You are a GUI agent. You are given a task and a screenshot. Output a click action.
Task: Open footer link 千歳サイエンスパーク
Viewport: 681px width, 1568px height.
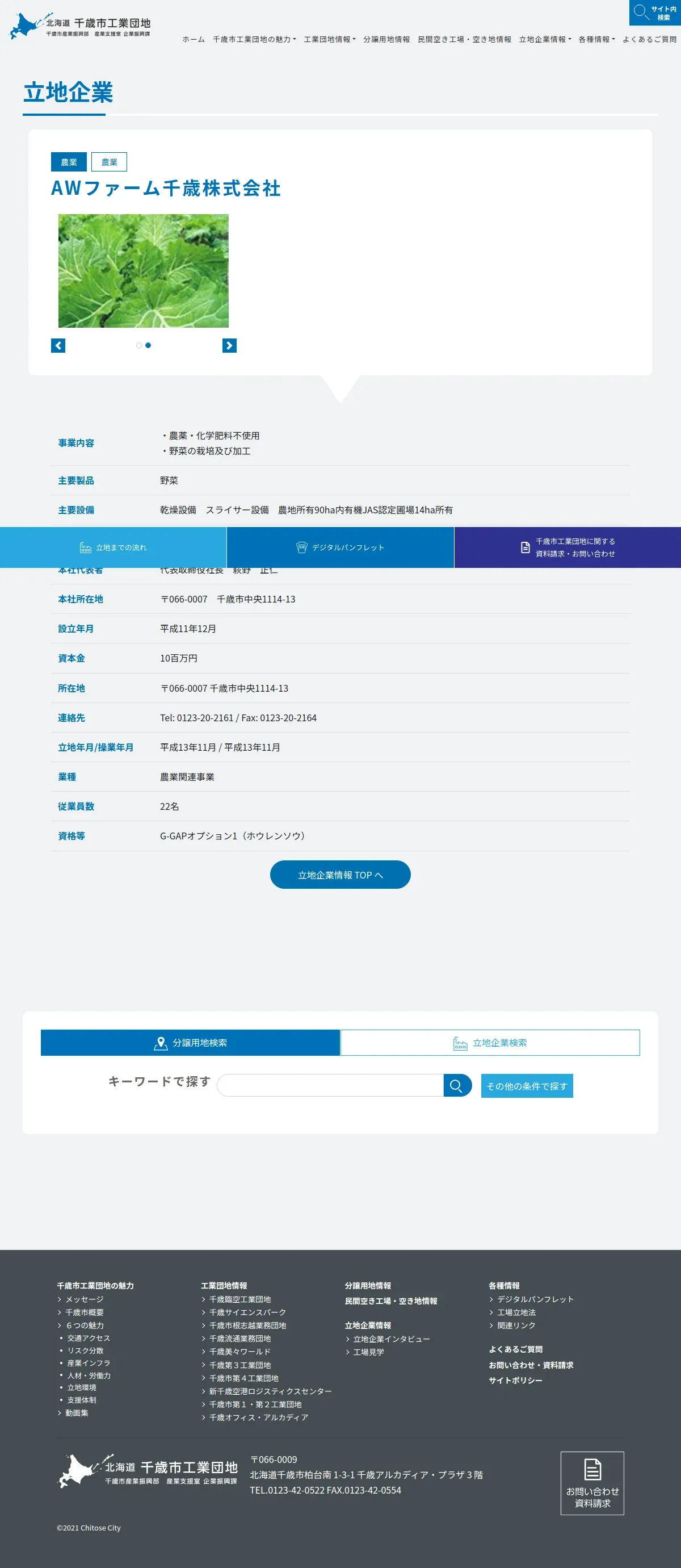[x=247, y=1312]
